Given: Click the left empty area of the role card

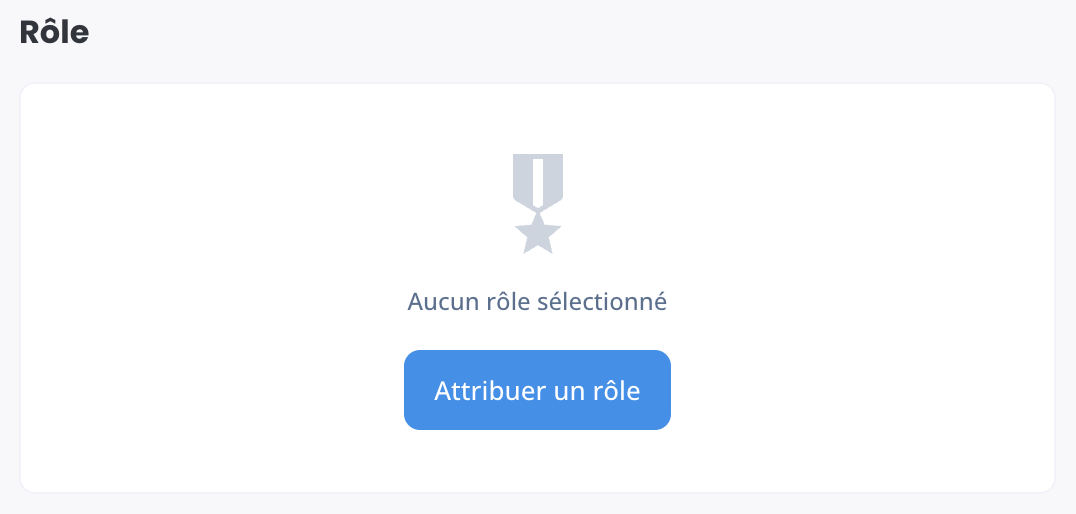Looking at the screenshot, I should click(x=206, y=288).
